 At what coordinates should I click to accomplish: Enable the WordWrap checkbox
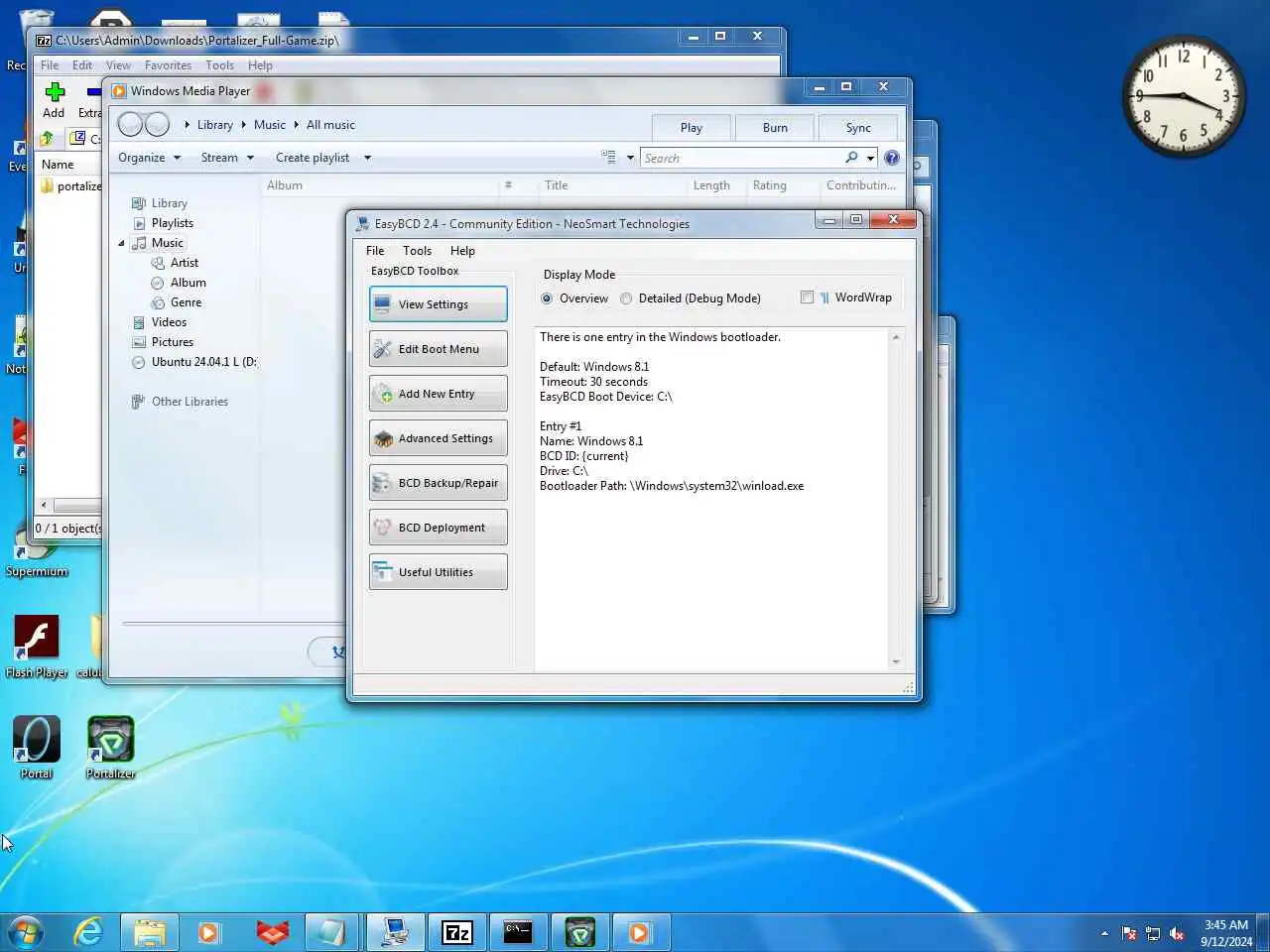click(807, 297)
